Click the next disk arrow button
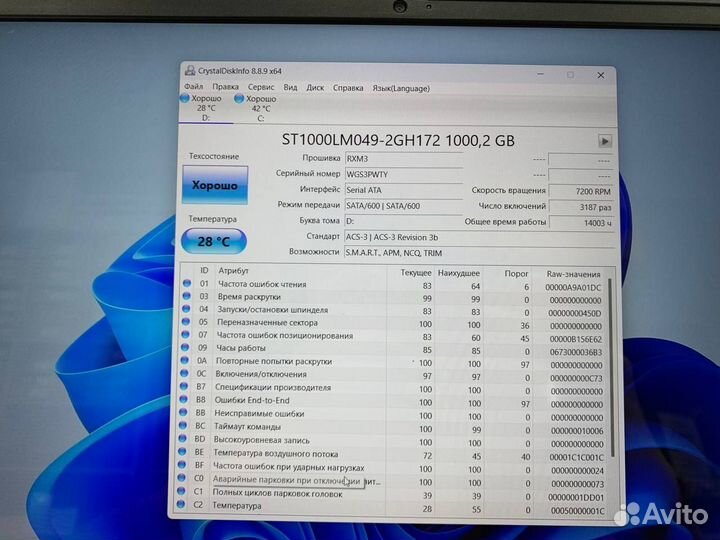Viewport: 720px width, 540px height. coord(605,141)
